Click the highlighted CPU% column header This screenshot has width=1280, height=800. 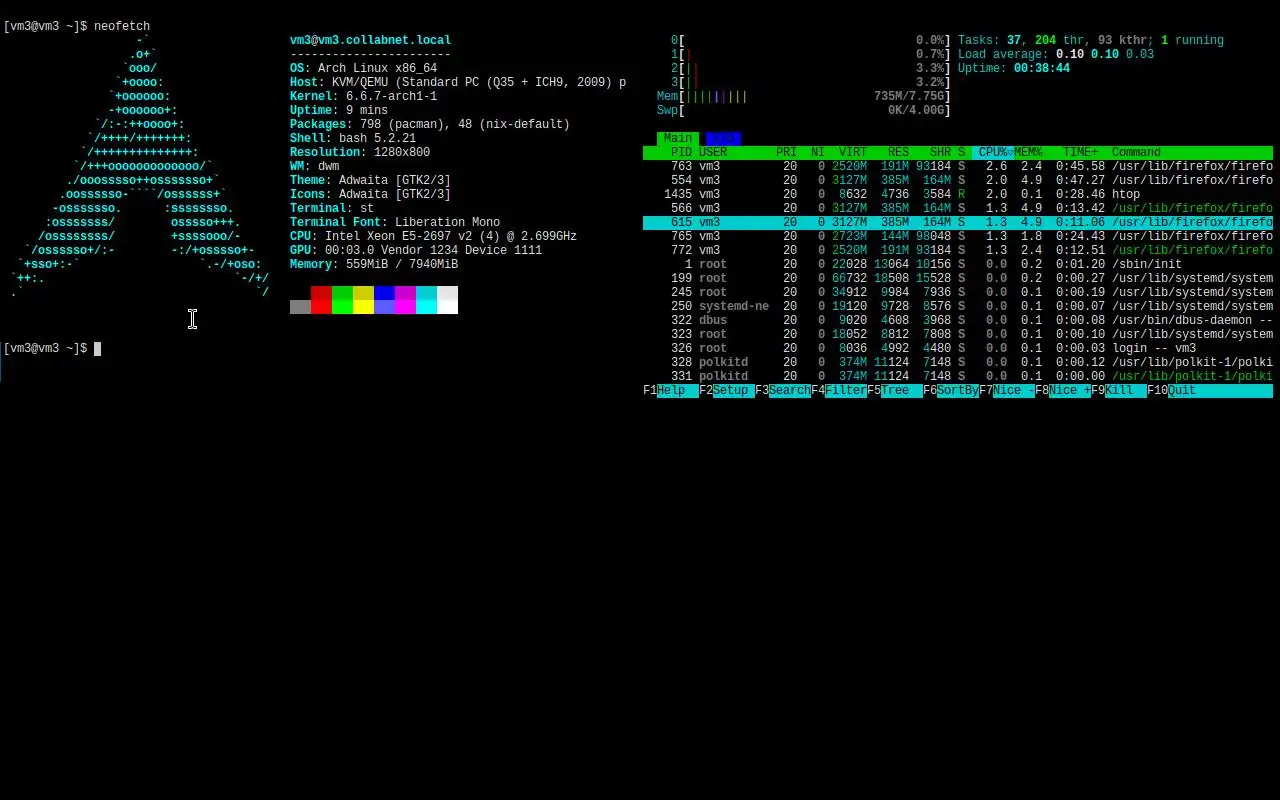coord(993,152)
